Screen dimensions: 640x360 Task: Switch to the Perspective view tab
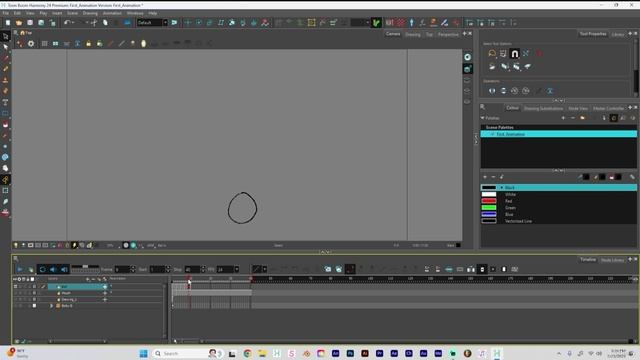point(448,34)
